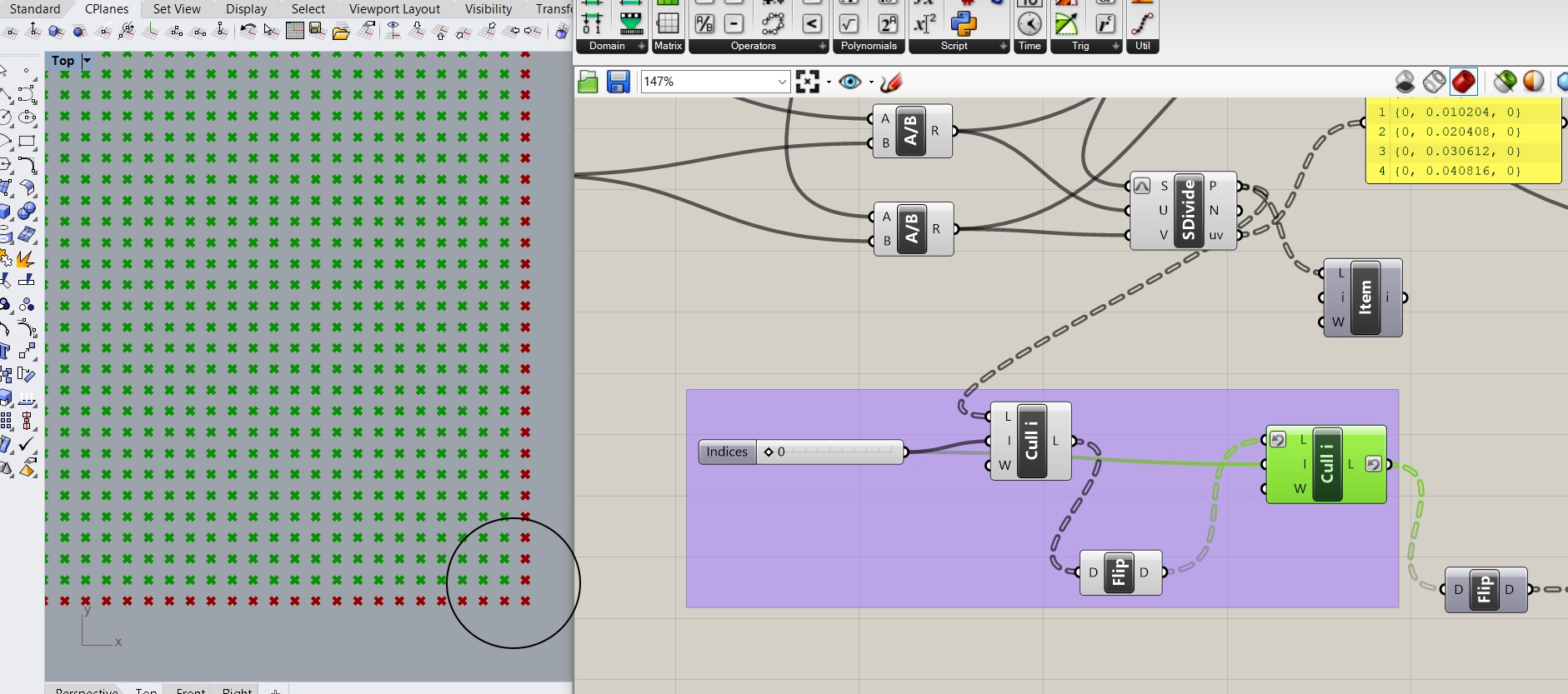This screenshot has width=1568, height=694.
Task: Click the Util group label
Action: (x=1142, y=47)
